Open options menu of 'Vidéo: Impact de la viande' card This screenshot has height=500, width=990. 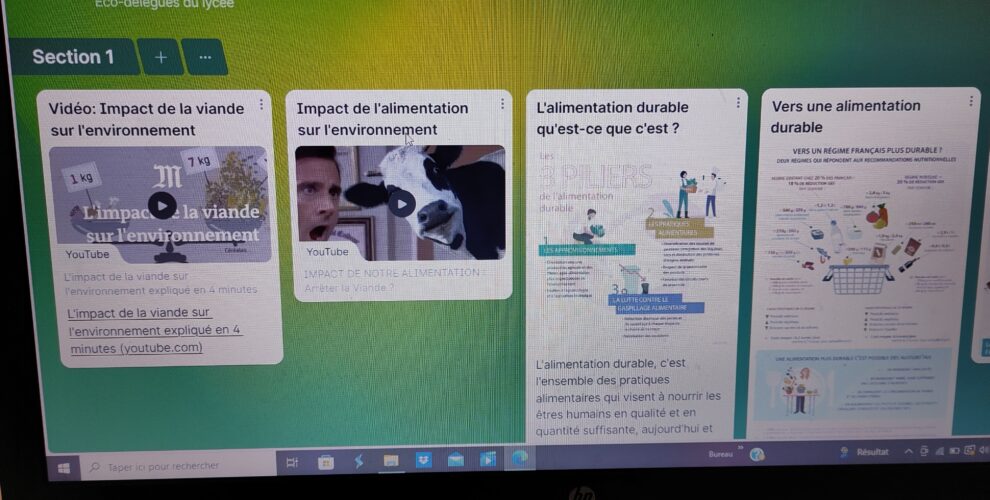pos(262,105)
